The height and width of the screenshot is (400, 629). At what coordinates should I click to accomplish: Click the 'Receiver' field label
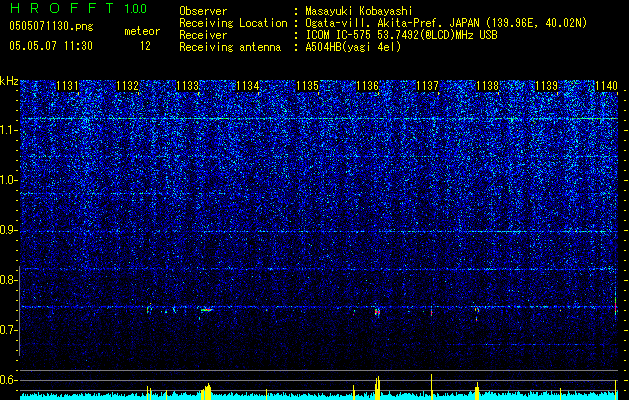[x=203, y=35]
